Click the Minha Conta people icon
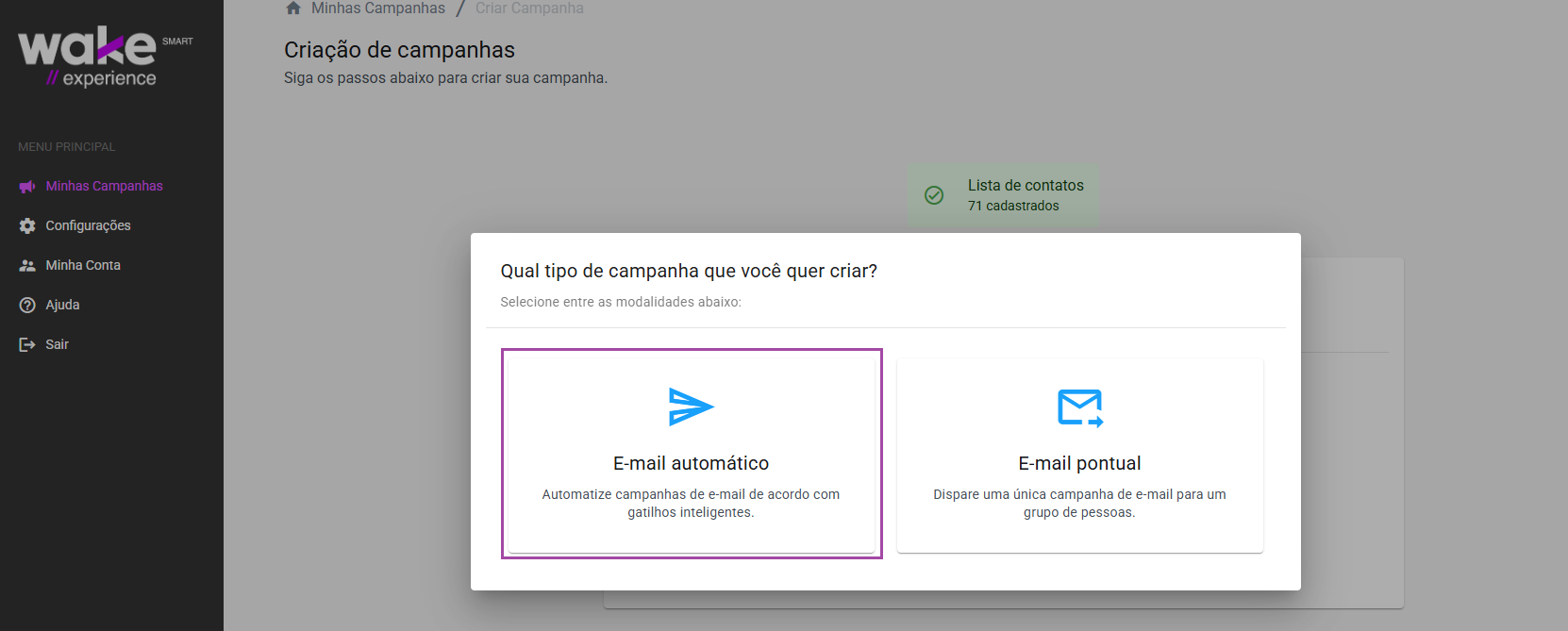1568x631 pixels. pos(27,266)
